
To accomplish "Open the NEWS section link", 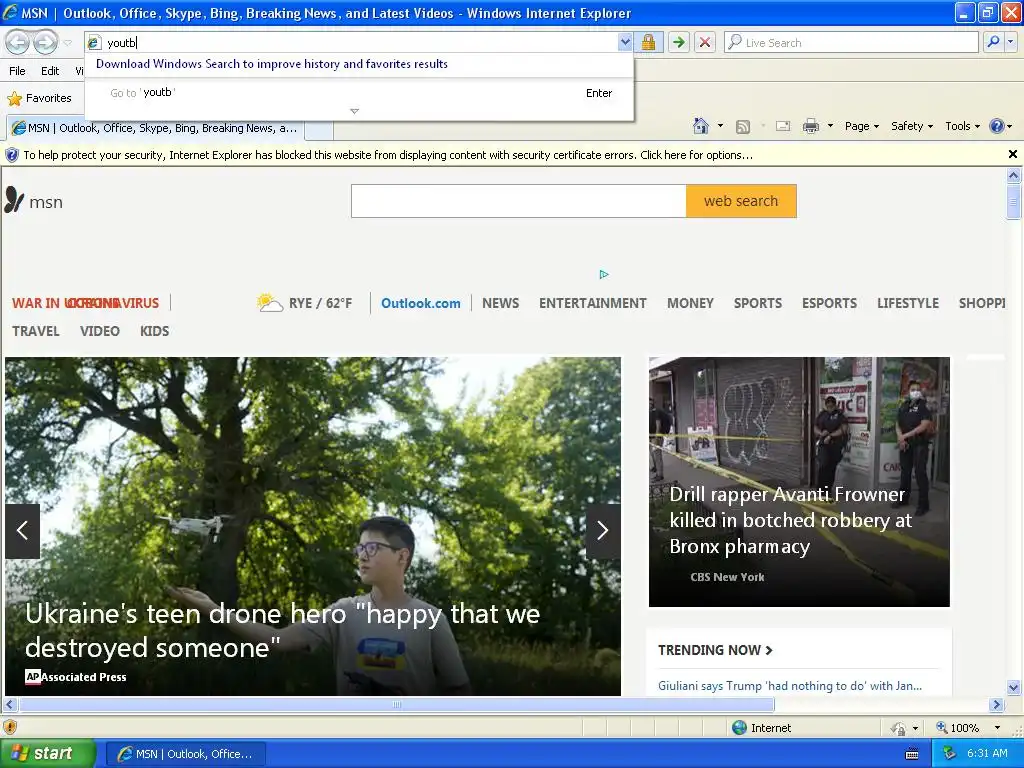I will tap(501, 303).
